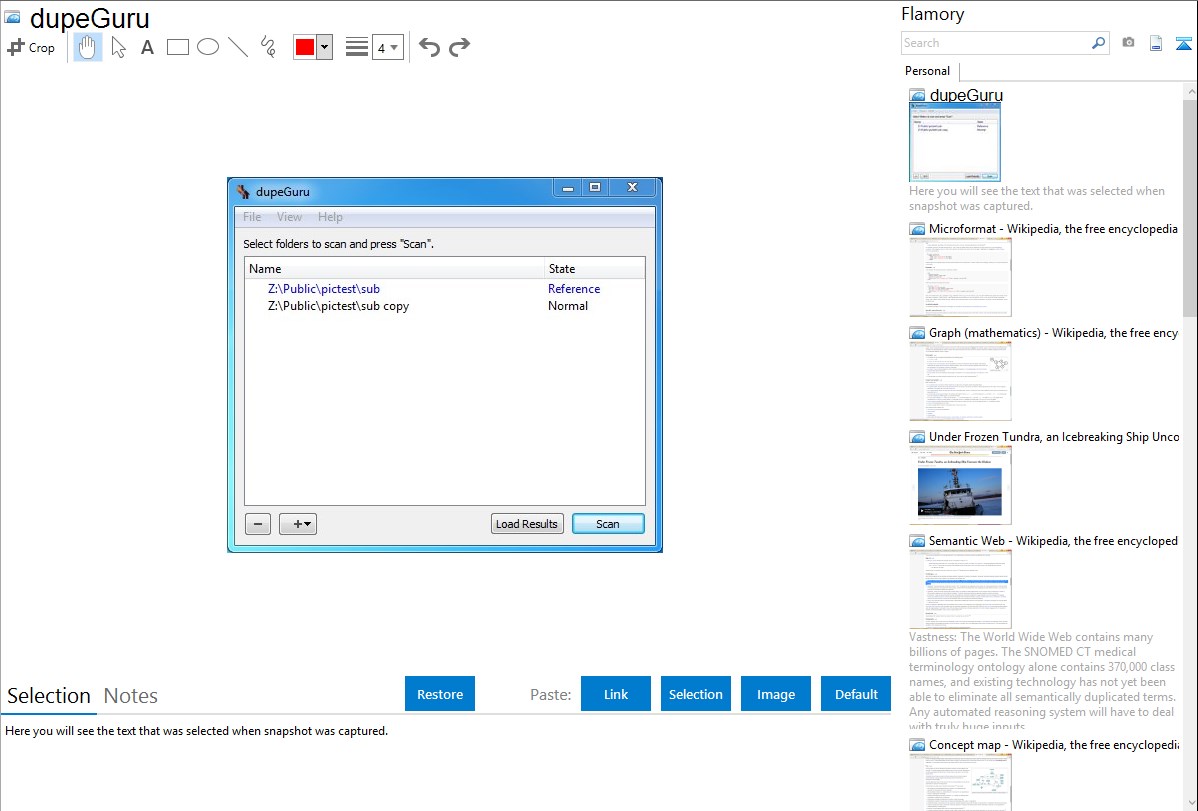Click the Reference state cell
The height and width of the screenshot is (811, 1198).
(574, 289)
